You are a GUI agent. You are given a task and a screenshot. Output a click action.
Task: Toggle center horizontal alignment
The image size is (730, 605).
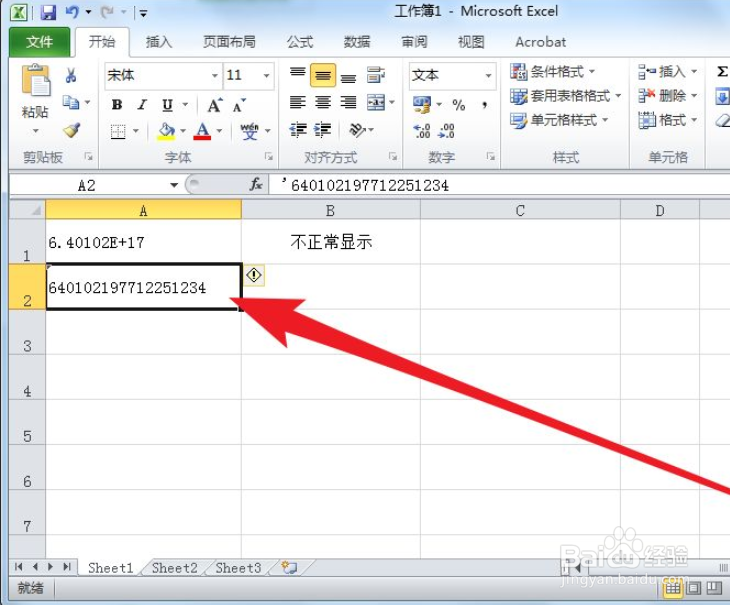coord(323,102)
